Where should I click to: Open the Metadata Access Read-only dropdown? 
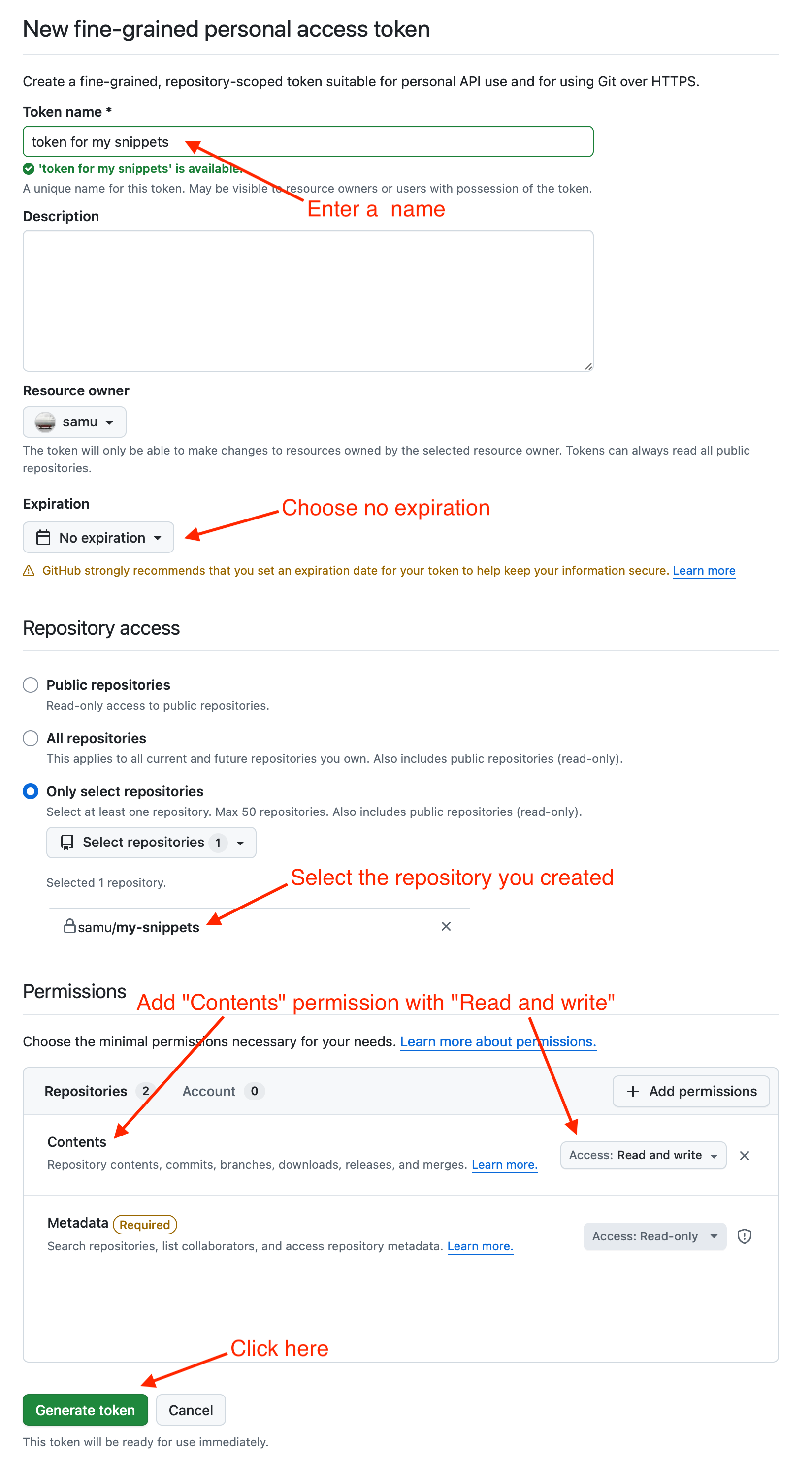(x=654, y=1236)
